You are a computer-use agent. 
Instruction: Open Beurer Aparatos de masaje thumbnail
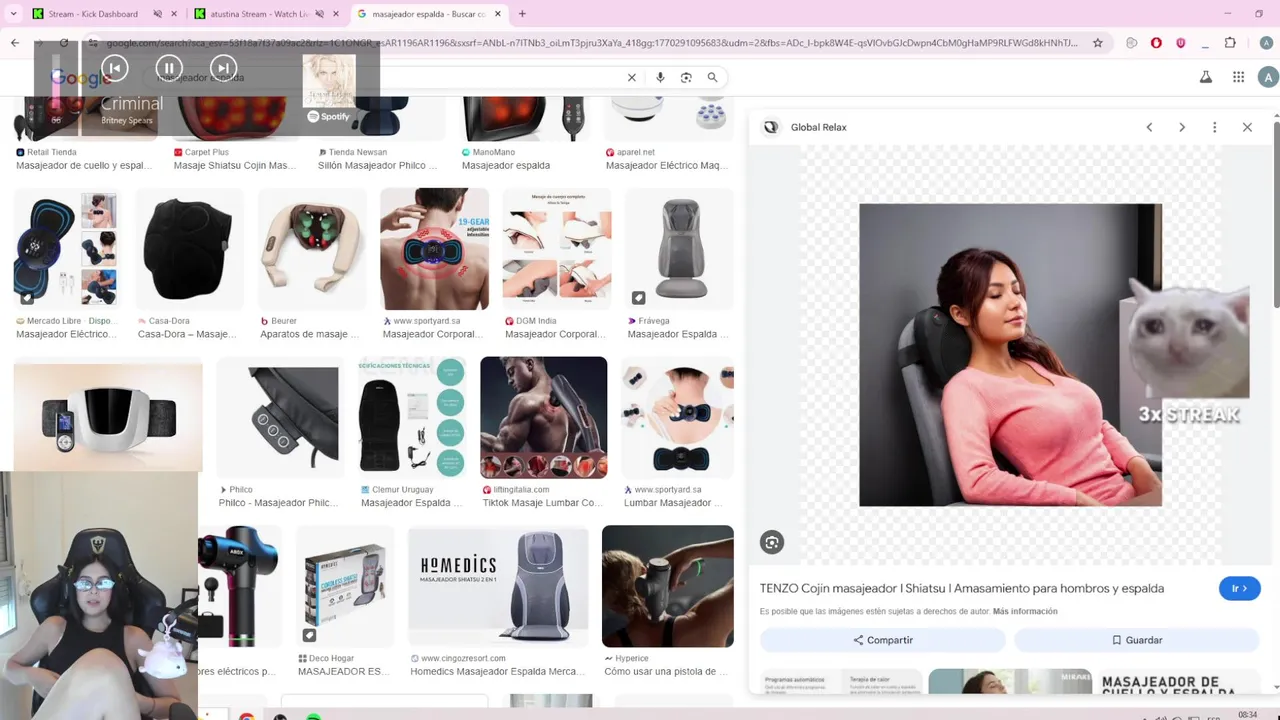click(311, 249)
